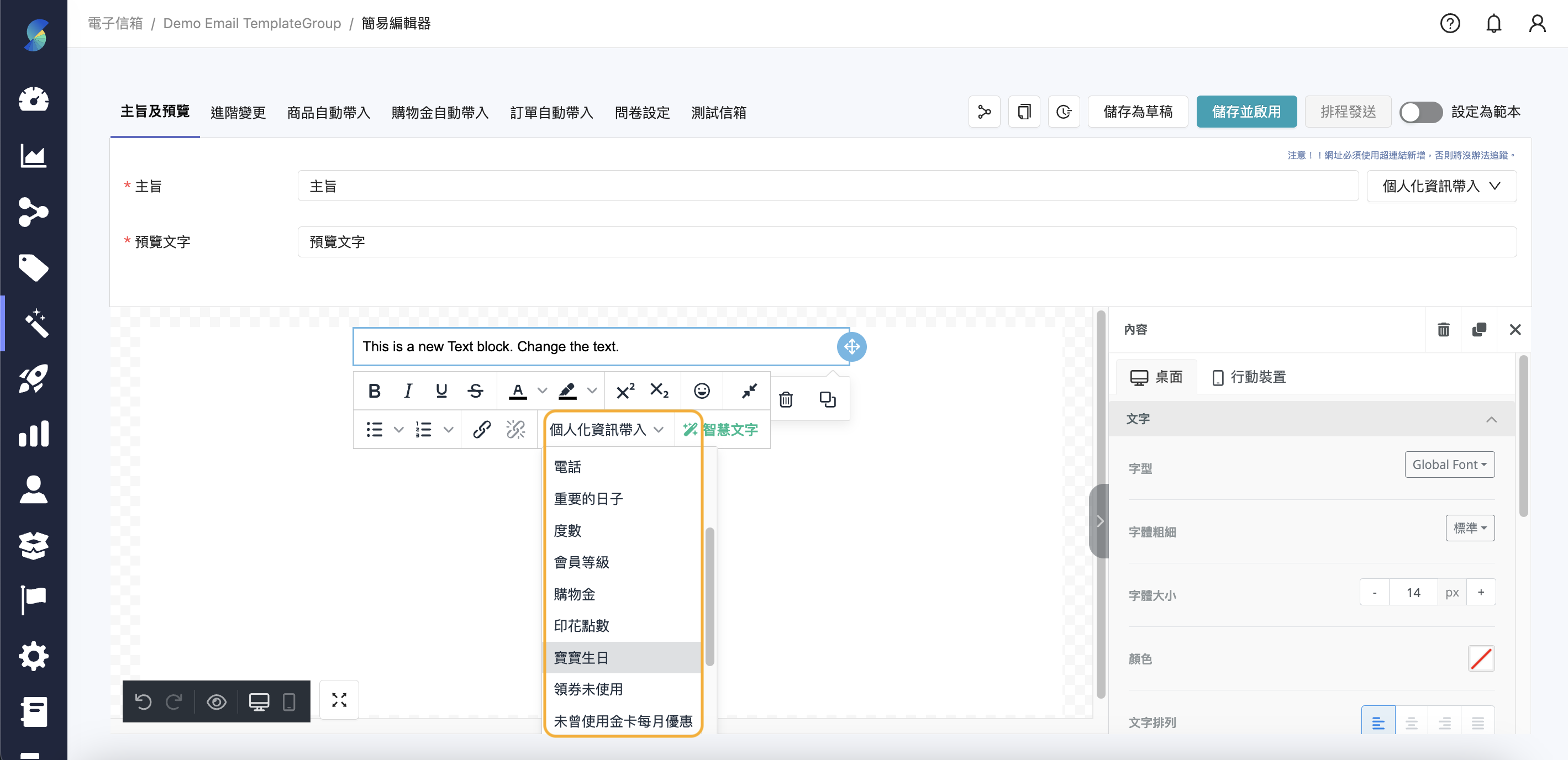
Task: Click the 儲存並啟用 button
Action: [x=1246, y=112]
